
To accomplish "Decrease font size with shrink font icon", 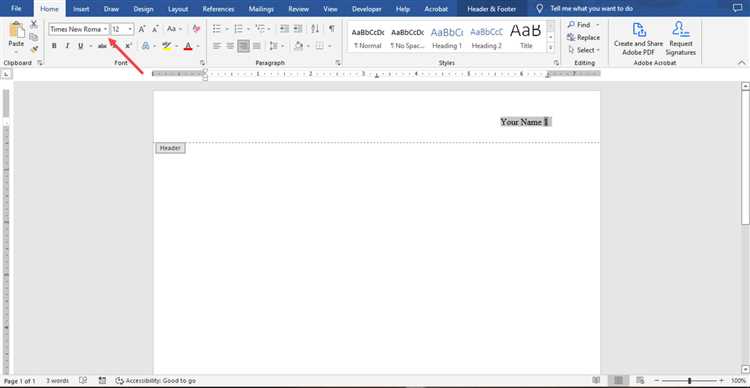I will point(155,29).
